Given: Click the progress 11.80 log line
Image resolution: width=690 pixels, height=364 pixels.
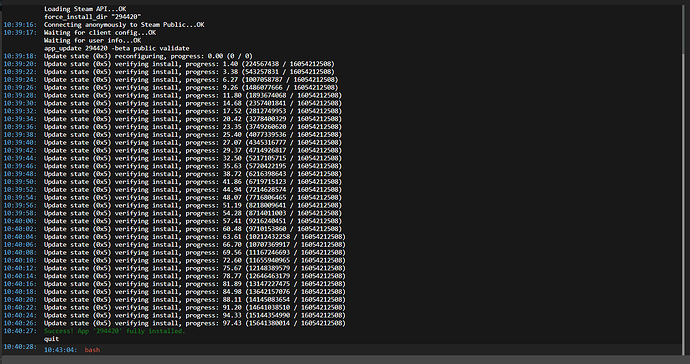Looking at the screenshot, I should click(193, 96).
